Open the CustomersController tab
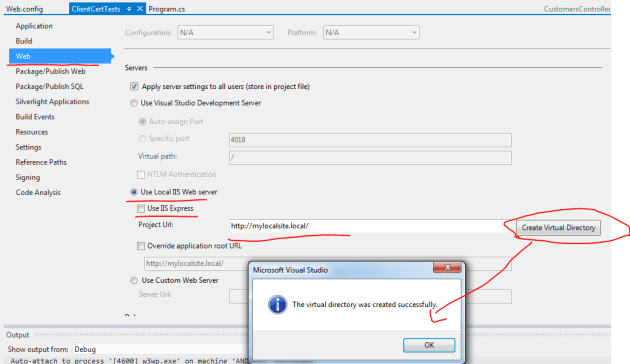The image size is (630, 364). 577,9
